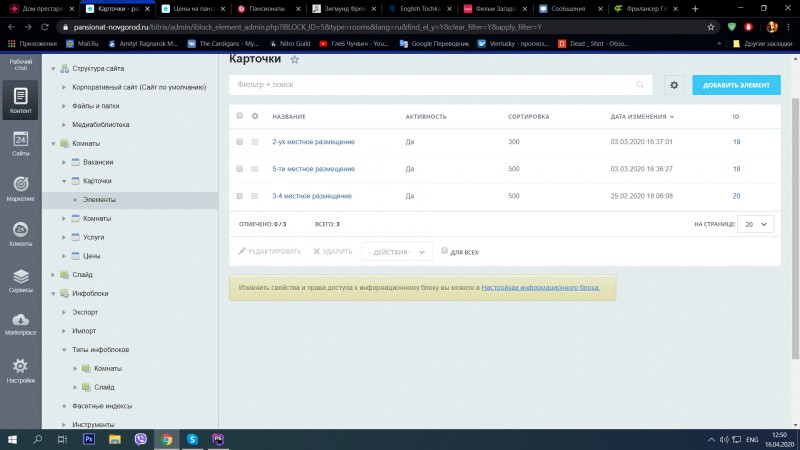The height and width of the screenshot is (450, 800).
Task: Add Карточки page to favorites star
Action: [294, 59]
